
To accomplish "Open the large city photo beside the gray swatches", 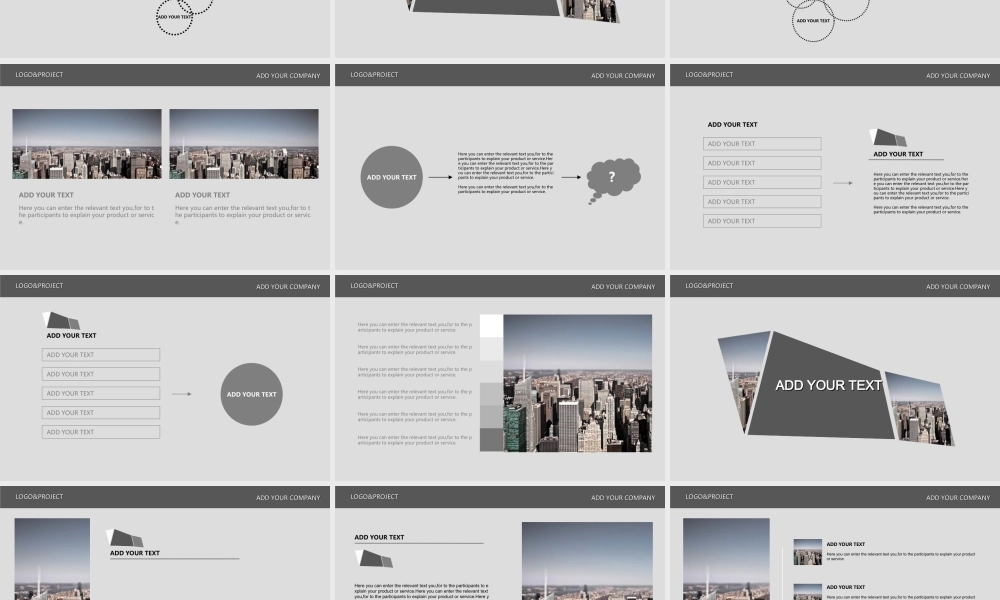I will tap(577, 383).
